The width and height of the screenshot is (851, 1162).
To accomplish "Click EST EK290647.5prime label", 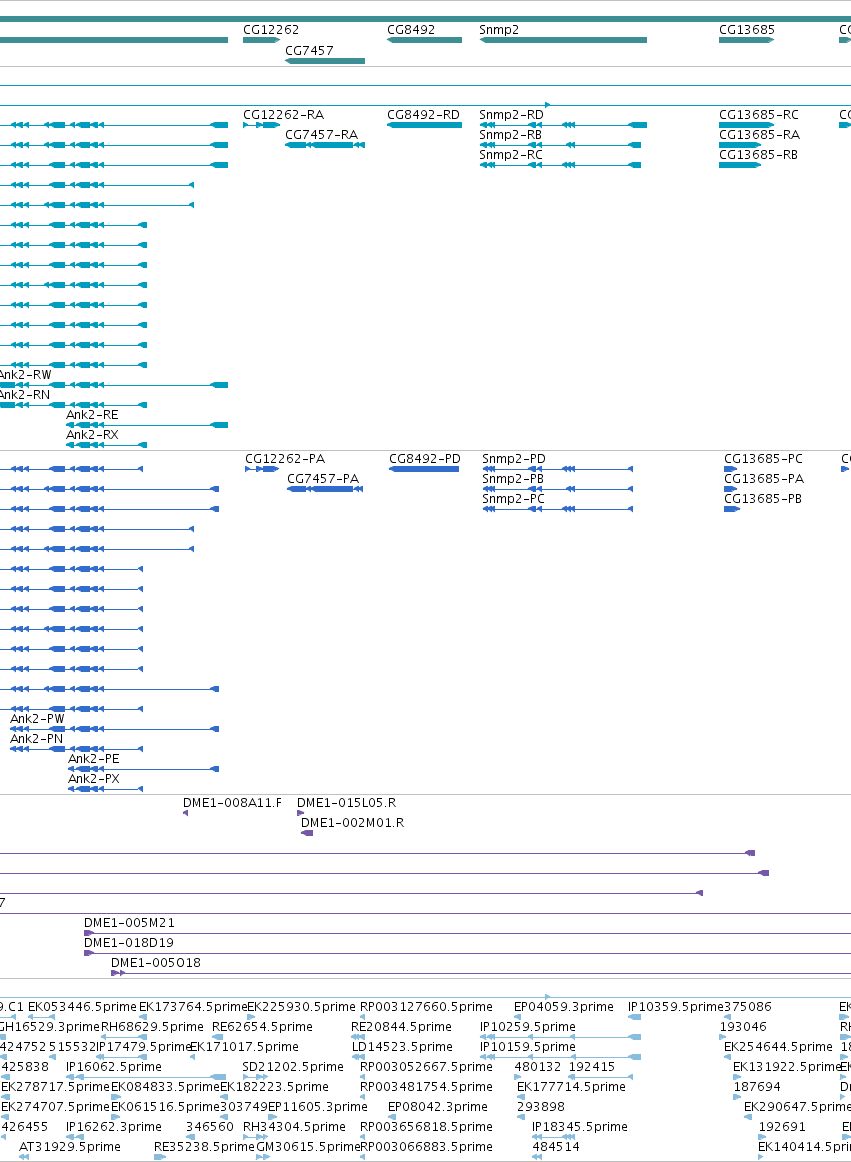I will tap(798, 1107).
